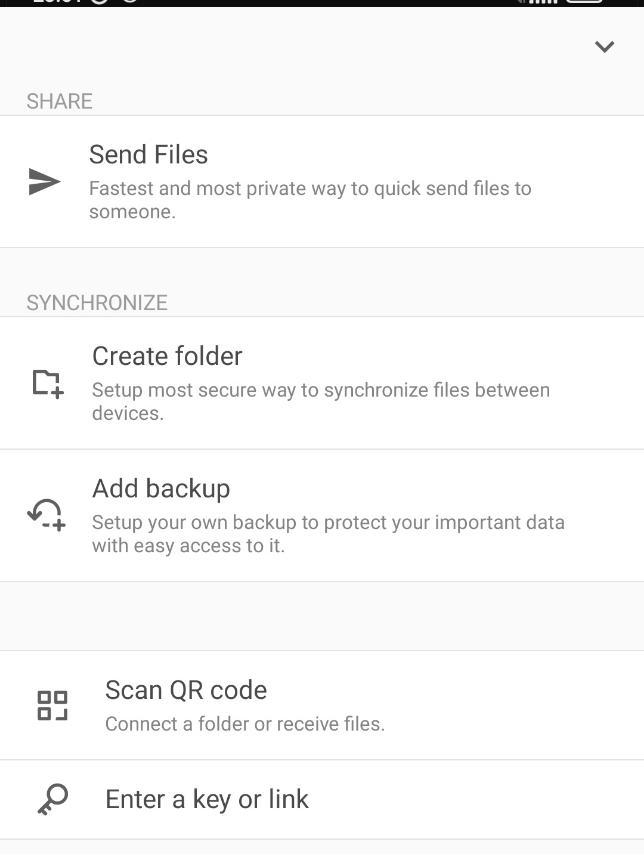Tap the 'Connect a folder or receive files' subtitle
This screenshot has height=854, width=644.
click(245, 724)
